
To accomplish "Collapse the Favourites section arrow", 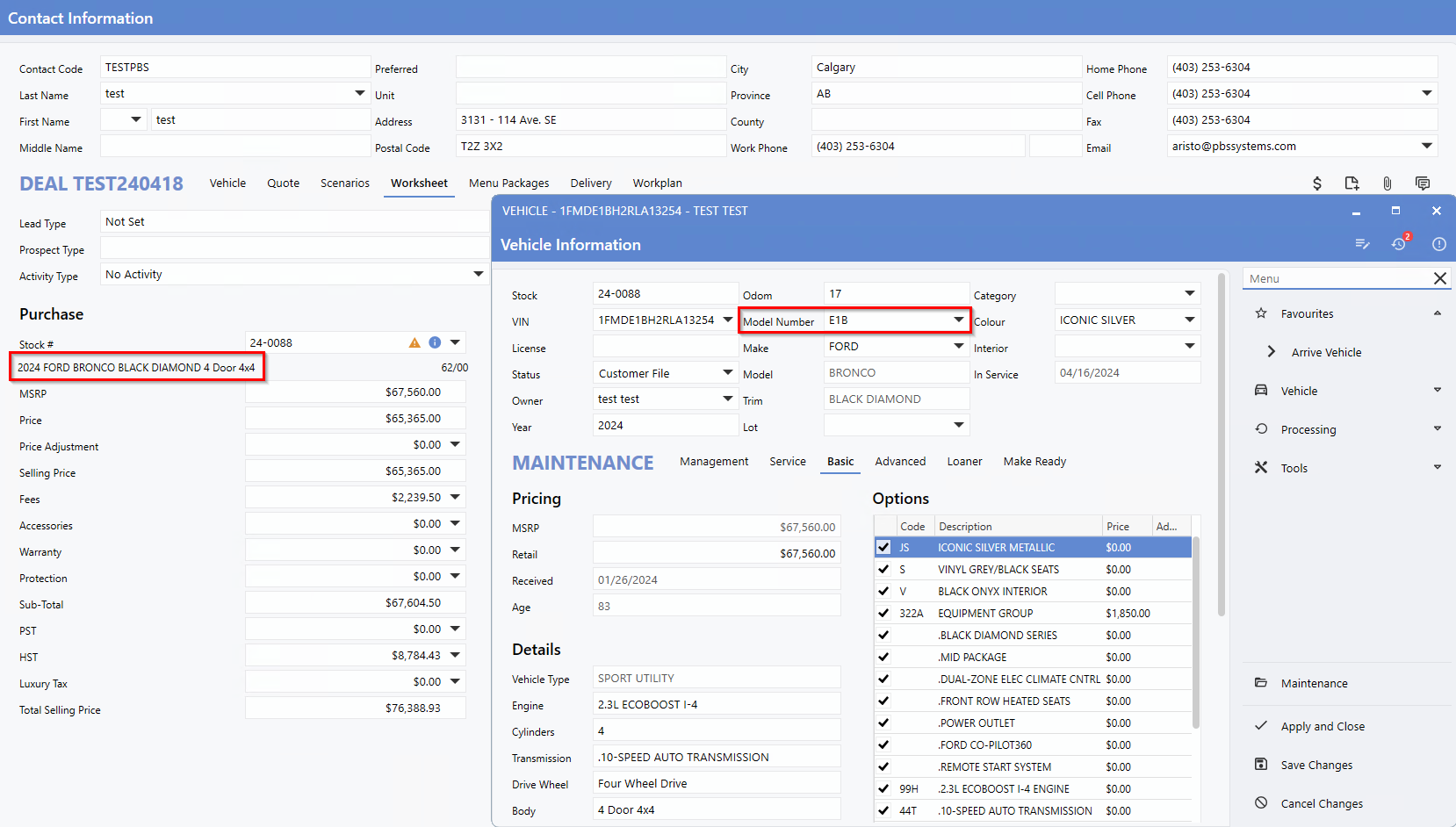I will pyautogui.click(x=1438, y=313).
